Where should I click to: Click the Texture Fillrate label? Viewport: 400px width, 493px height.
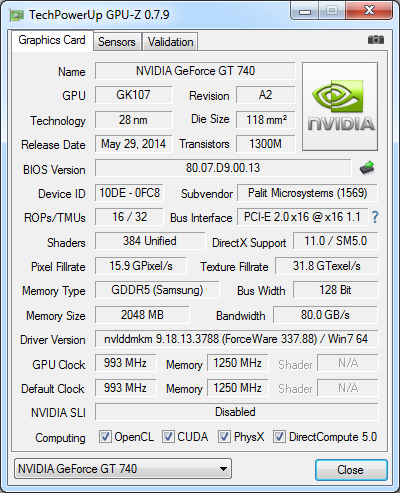pyautogui.click(x=234, y=267)
